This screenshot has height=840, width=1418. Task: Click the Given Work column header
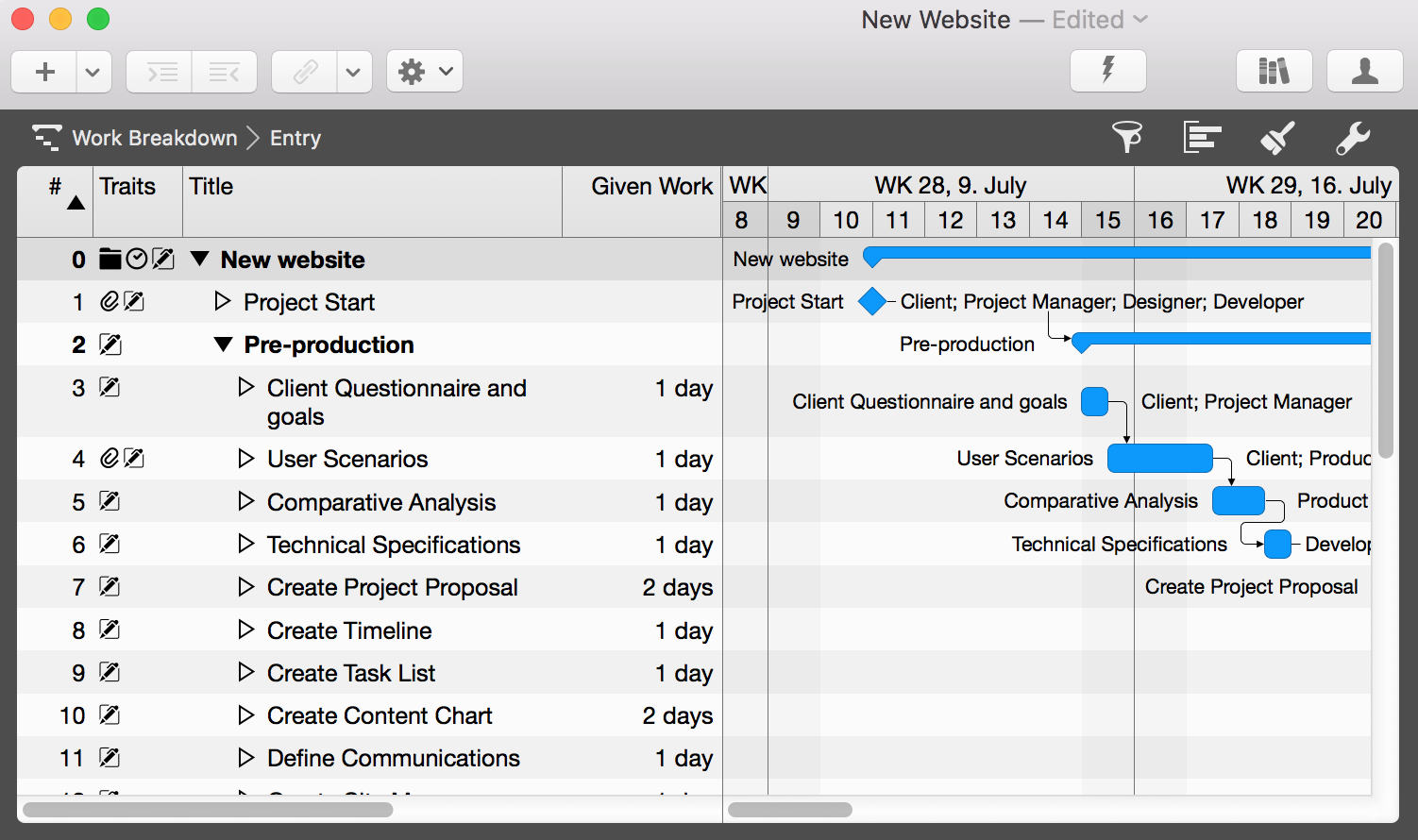[x=651, y=187]
